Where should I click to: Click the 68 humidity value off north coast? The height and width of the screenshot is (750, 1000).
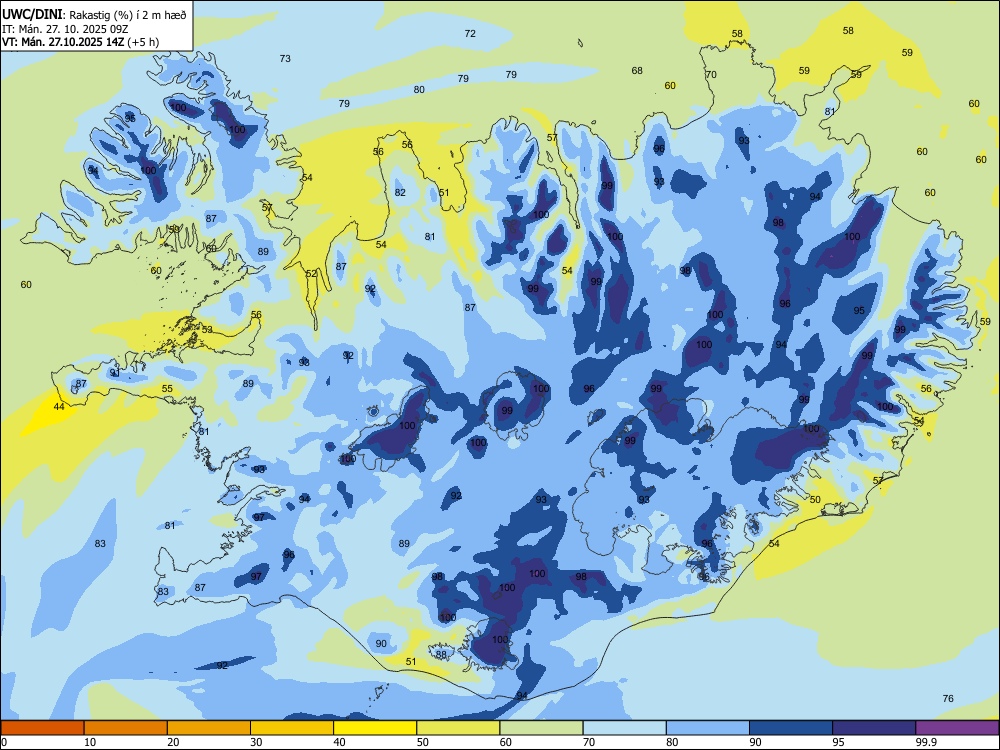(637, 71)
